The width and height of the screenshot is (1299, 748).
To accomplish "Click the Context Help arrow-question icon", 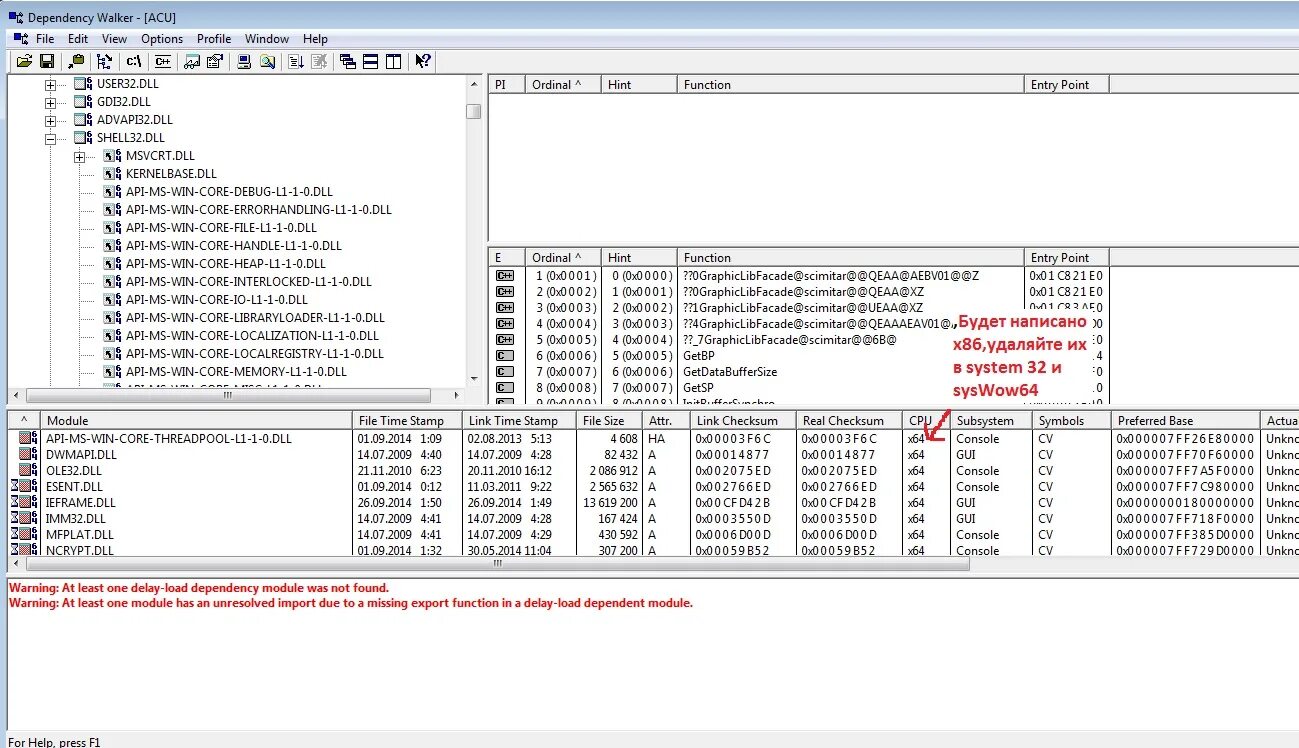I will 423,61.
